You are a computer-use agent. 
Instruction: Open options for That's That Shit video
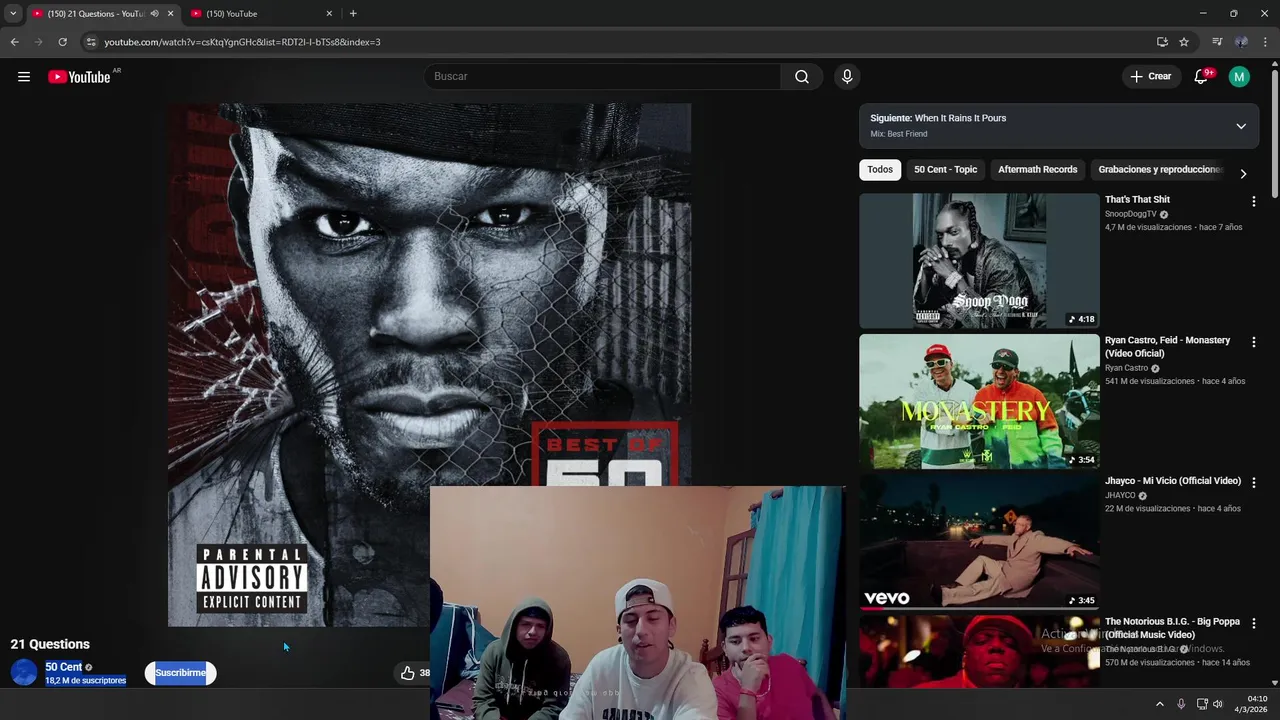1253,202
